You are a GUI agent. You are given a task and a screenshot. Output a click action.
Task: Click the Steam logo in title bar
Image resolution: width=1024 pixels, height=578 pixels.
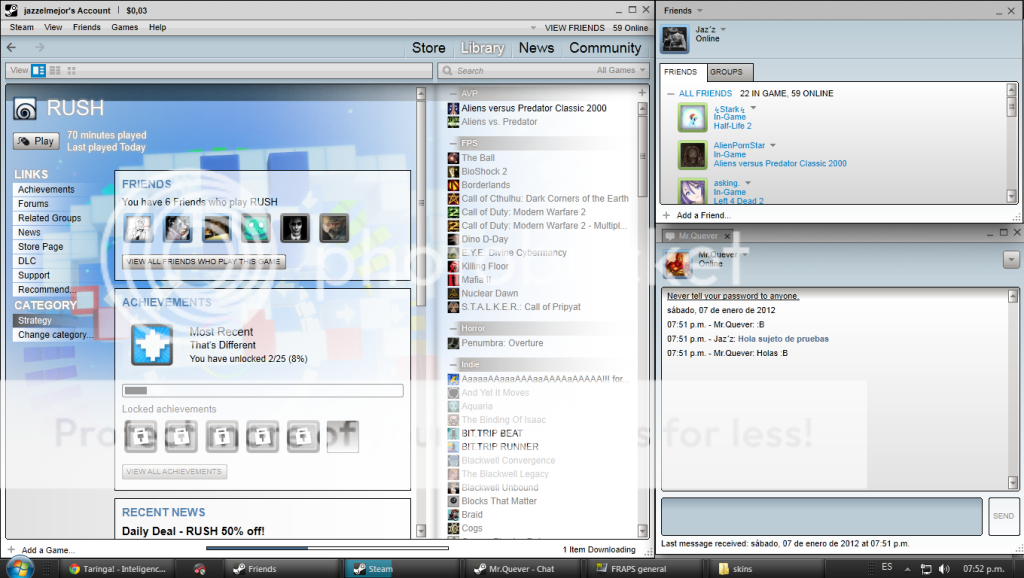coord(11,10)
